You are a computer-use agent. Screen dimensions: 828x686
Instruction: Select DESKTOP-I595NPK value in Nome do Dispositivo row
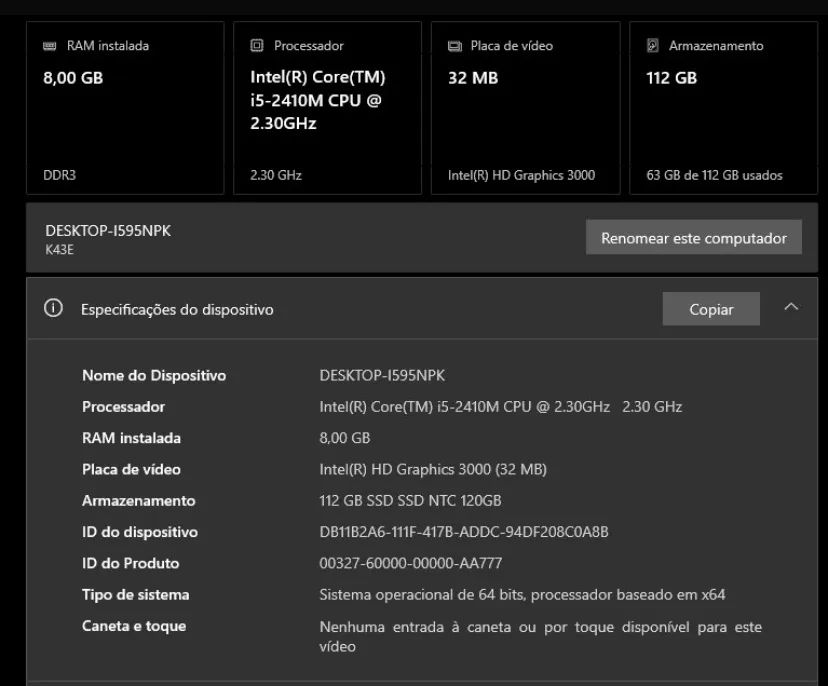382,375
